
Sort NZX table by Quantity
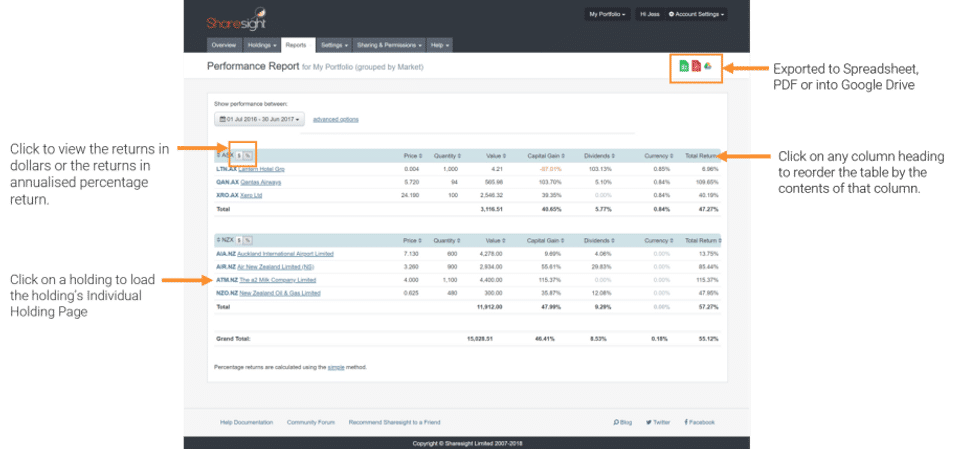[447, 240]
